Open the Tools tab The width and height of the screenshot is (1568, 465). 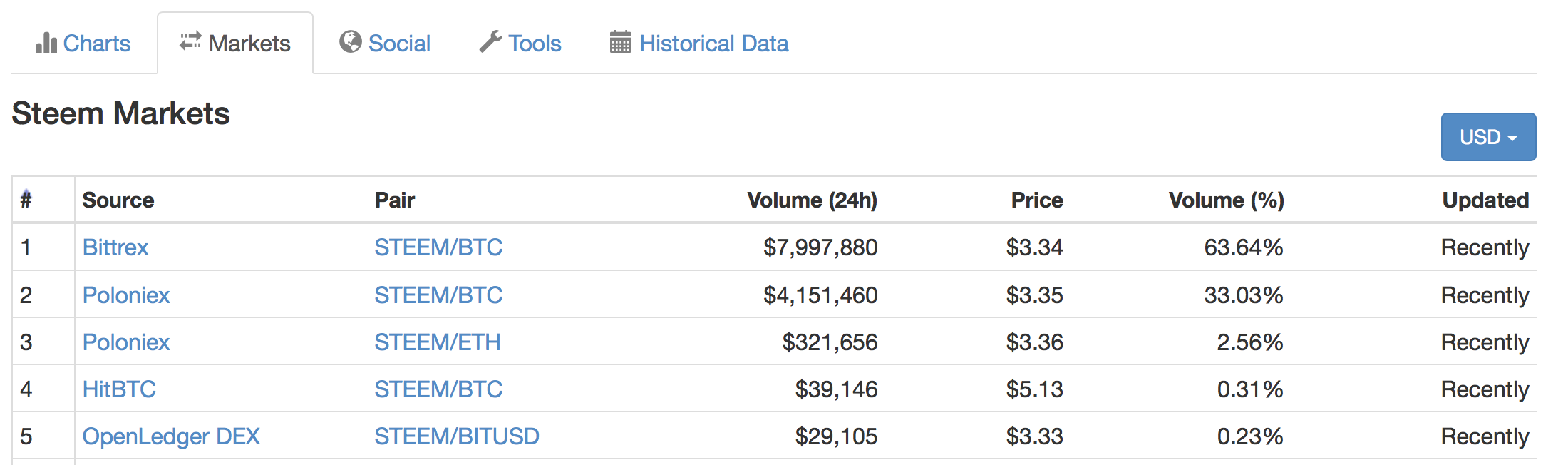point(520,44)
